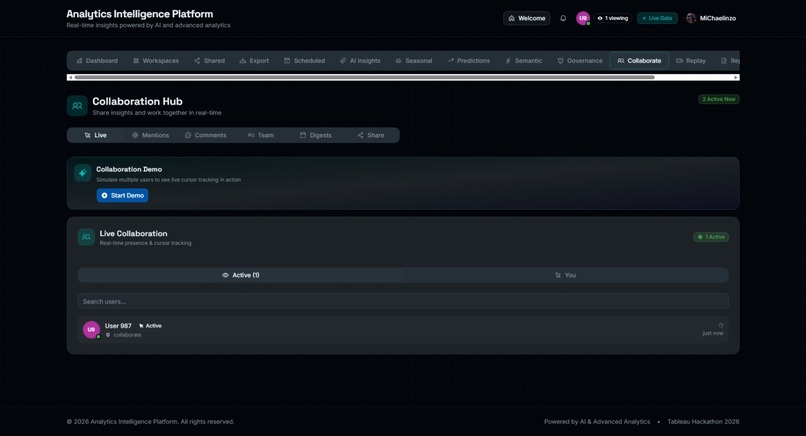Open the Replay tab
This screenshot has width=806, height=436.
pyautogui.click(x=691, y=61)
